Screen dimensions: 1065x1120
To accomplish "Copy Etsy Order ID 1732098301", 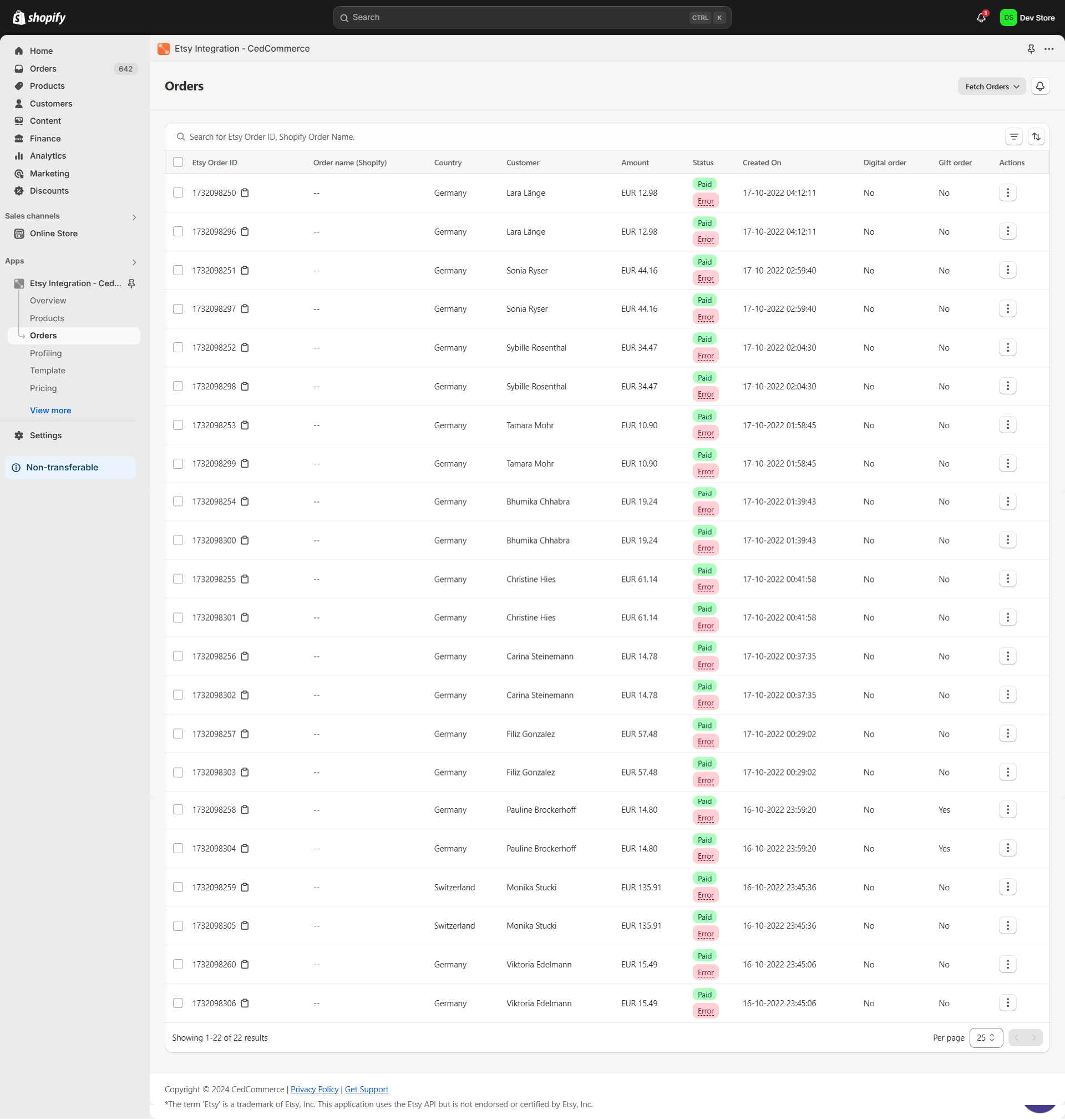I will pyautogui.click(x=245, y=617).
